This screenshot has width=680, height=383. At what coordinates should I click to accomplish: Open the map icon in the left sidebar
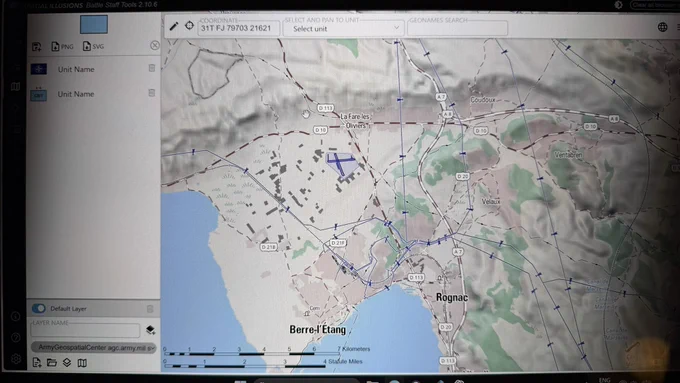tap(16, 87)
